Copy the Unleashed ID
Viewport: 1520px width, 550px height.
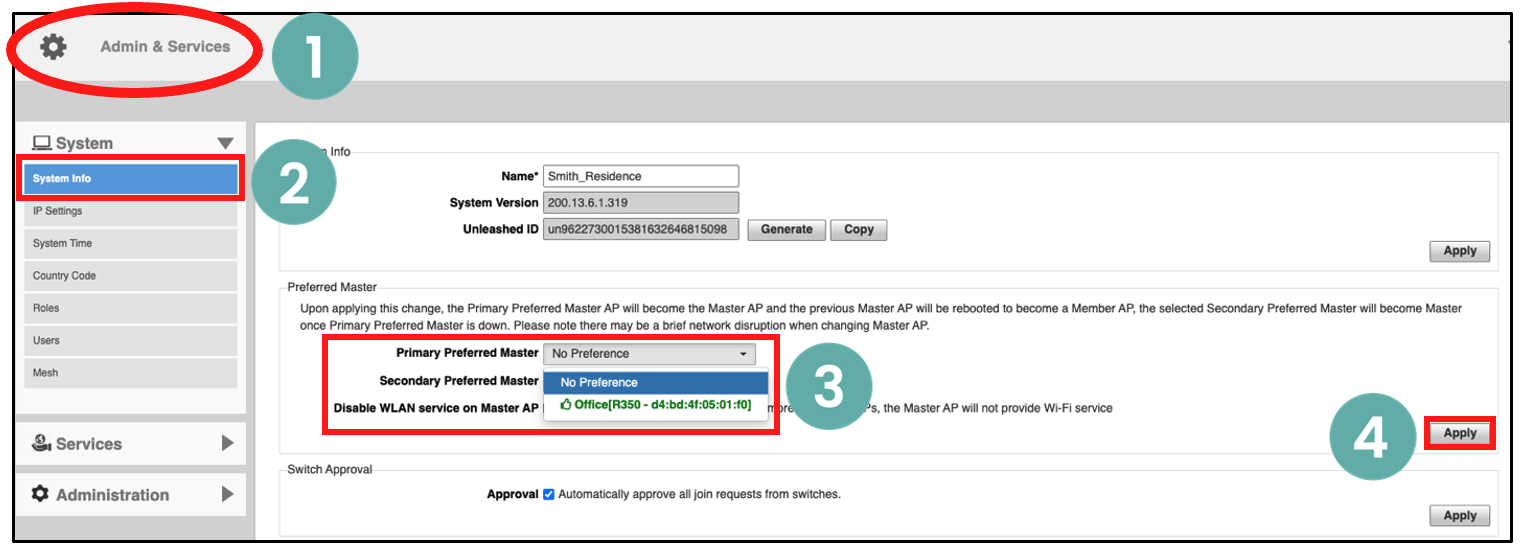[x=858, y=230]
